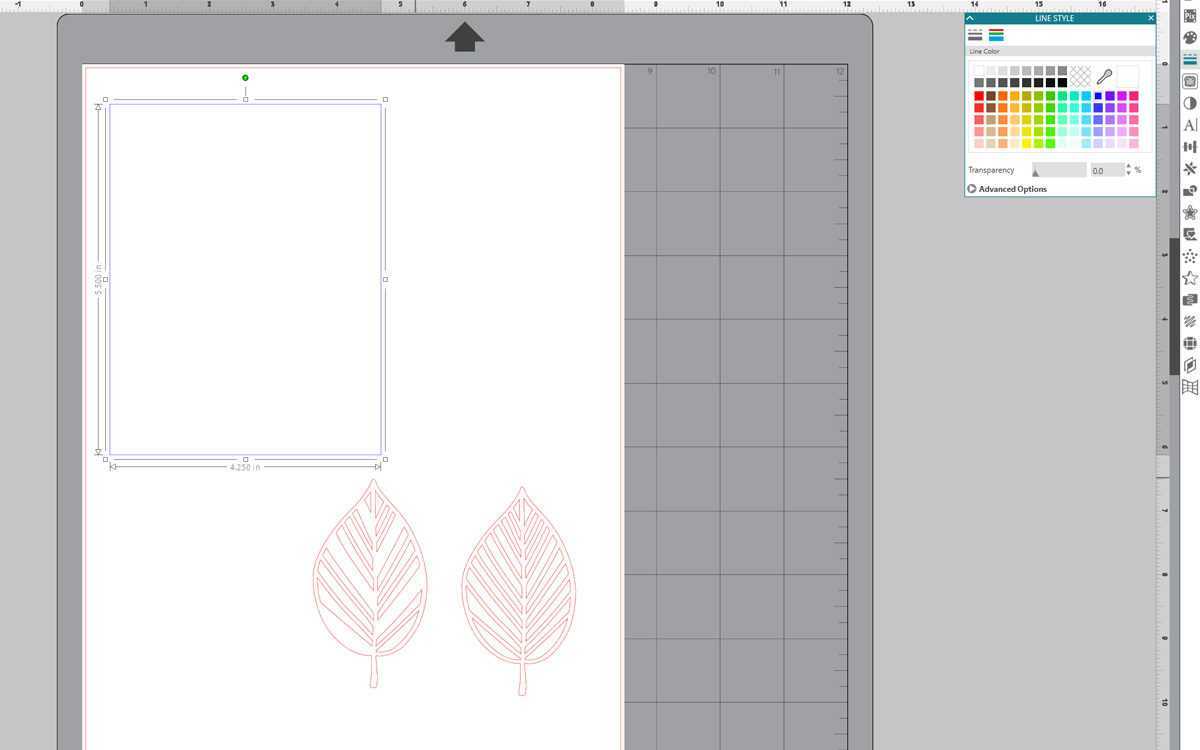The height and width of the screenshot is (750, 1200).
Task: Click the 4.250 in width dimension label
Action: coord(245,467)
